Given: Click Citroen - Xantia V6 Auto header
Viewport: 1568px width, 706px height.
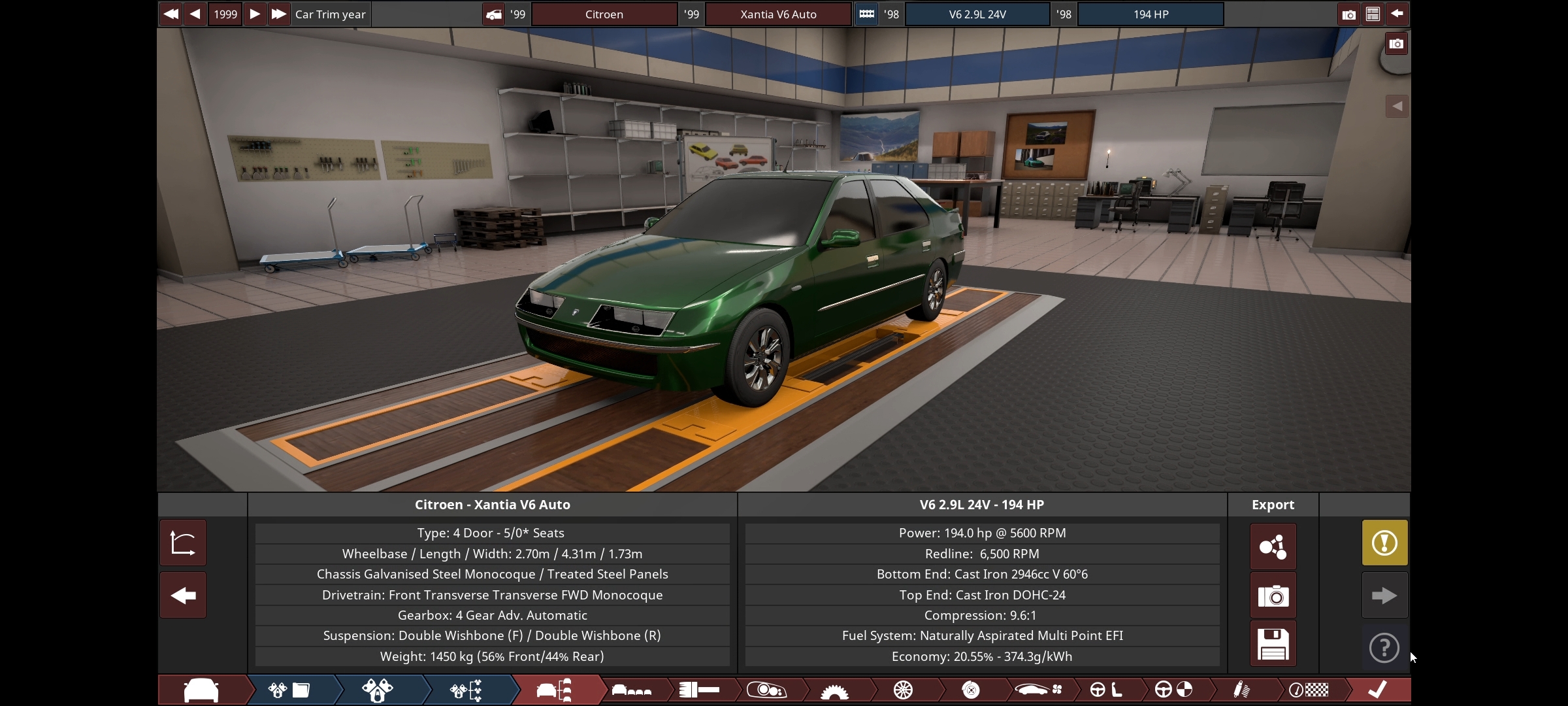Looking at the screenshot, I should (x=493, y=505).
